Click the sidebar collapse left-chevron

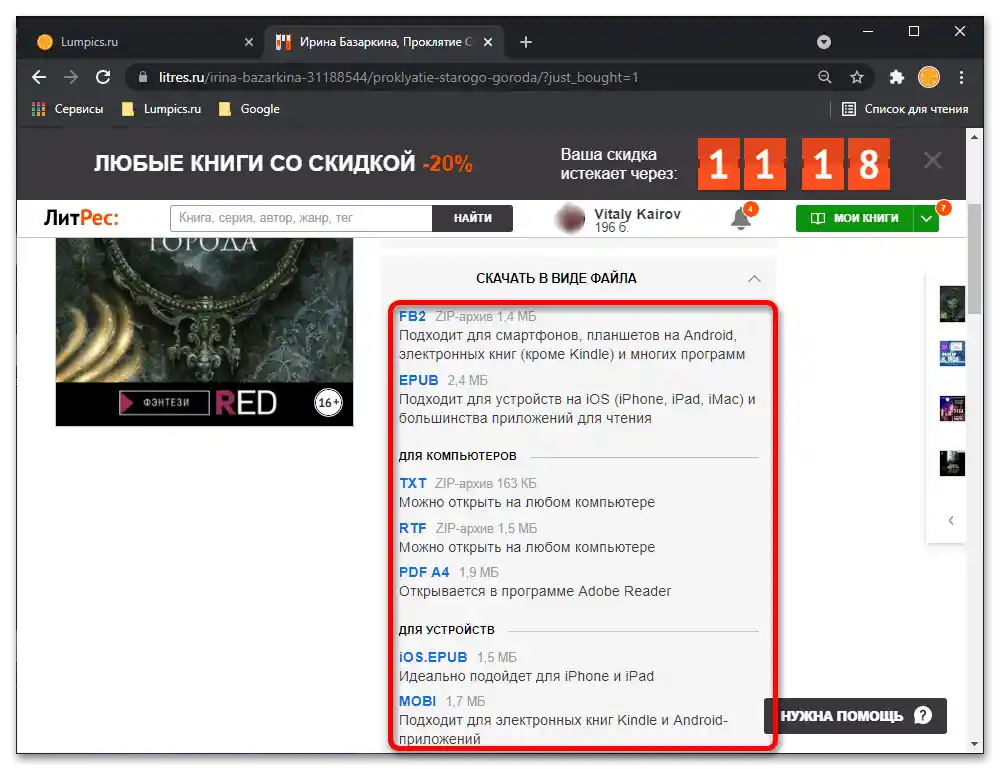click(x=951, y=521)
